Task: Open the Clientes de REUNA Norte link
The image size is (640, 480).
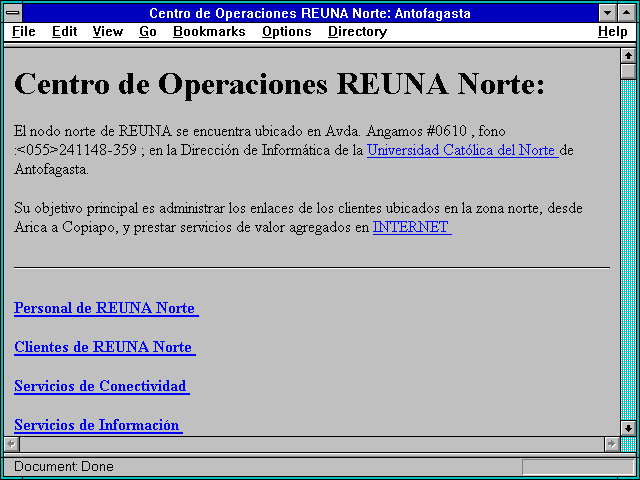Action: click(104, 347)
